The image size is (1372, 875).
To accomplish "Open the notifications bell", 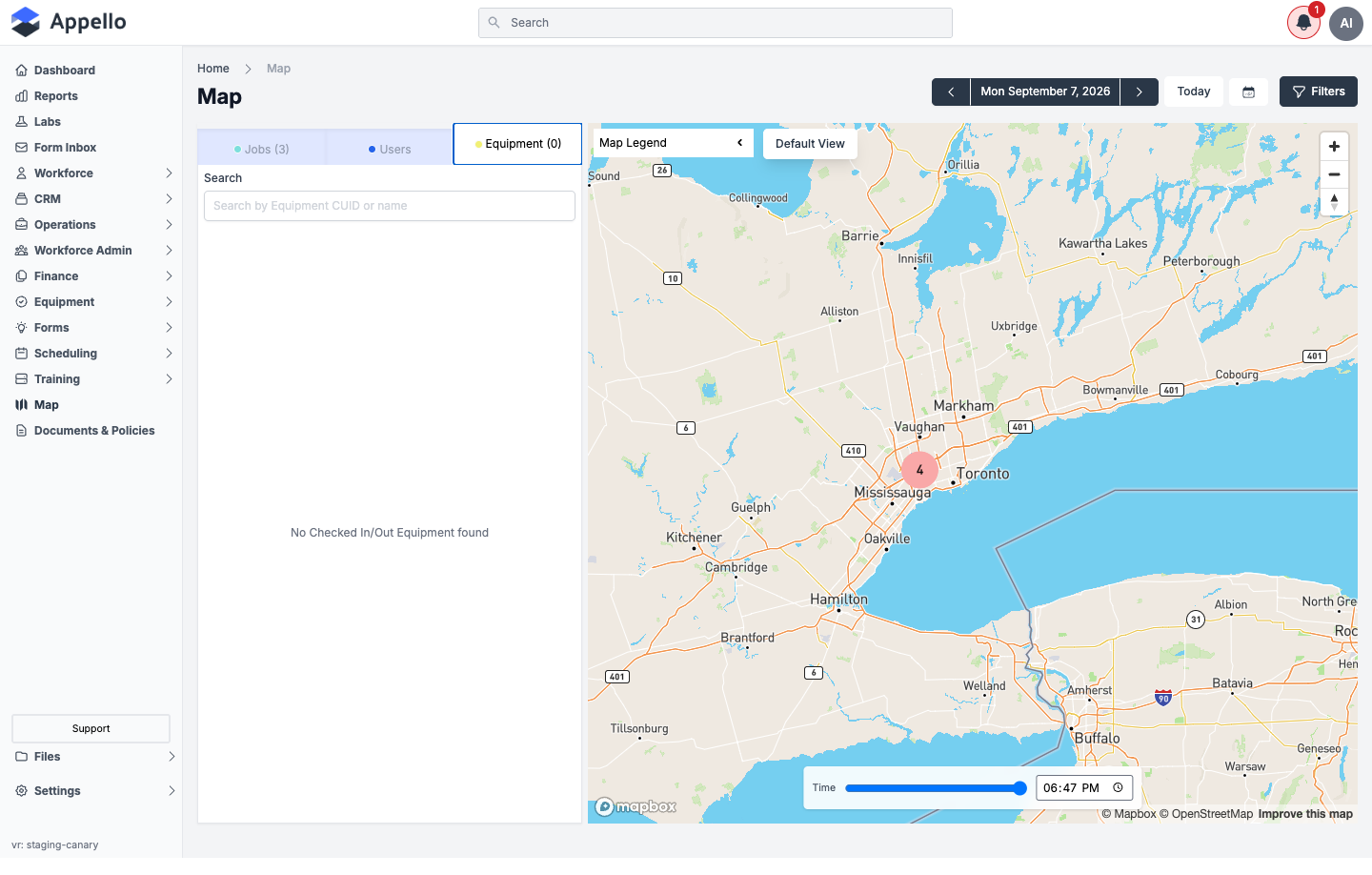I will tap(1303, 23).
